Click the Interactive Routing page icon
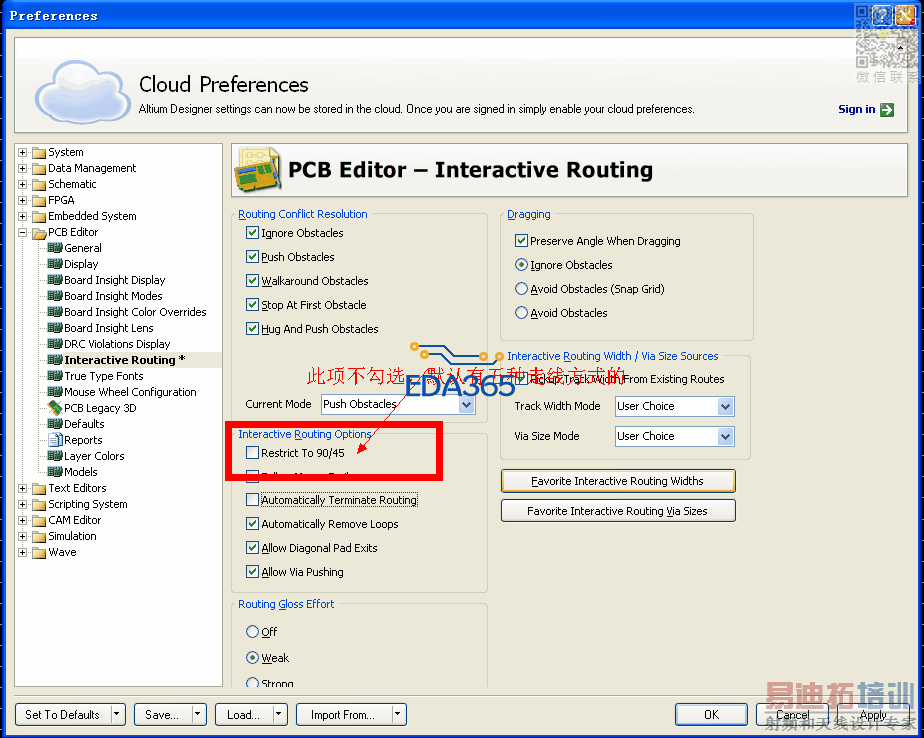 [x=55, y=360]
